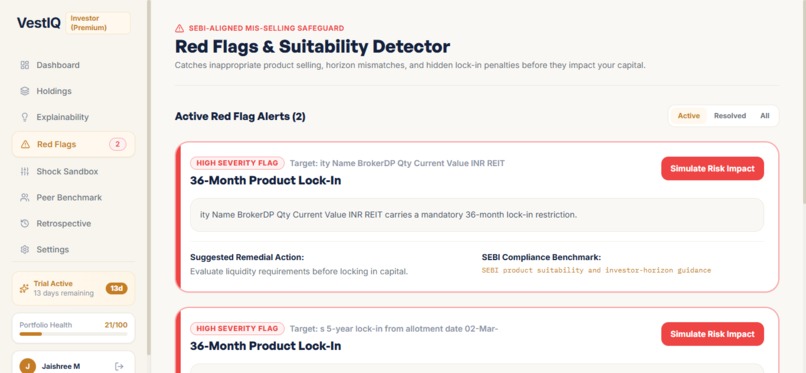
Task: Simulate Risk Impact for 5-year lock-in alert
Action: point(712,334)
